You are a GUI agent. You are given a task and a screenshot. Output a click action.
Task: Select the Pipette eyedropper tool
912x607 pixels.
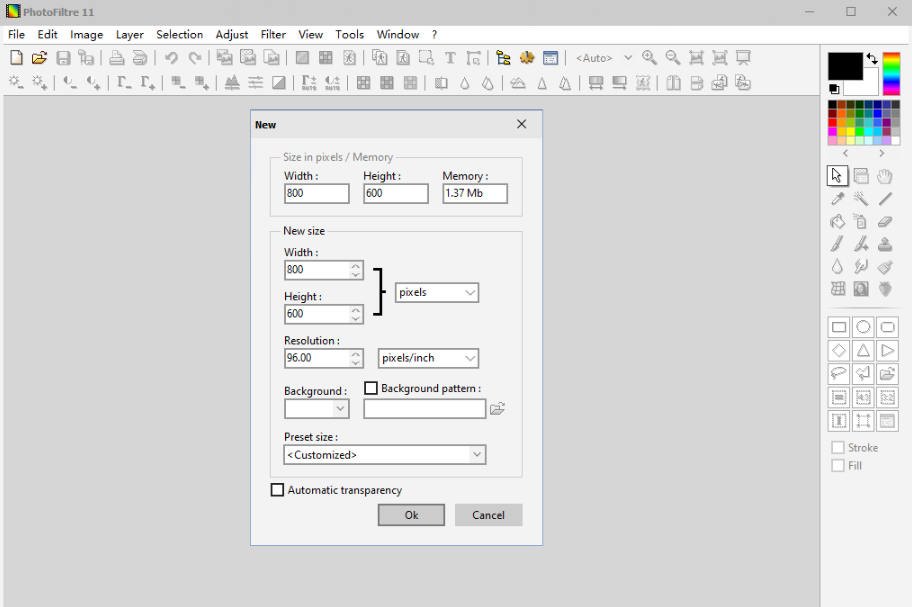pos(838,199)
